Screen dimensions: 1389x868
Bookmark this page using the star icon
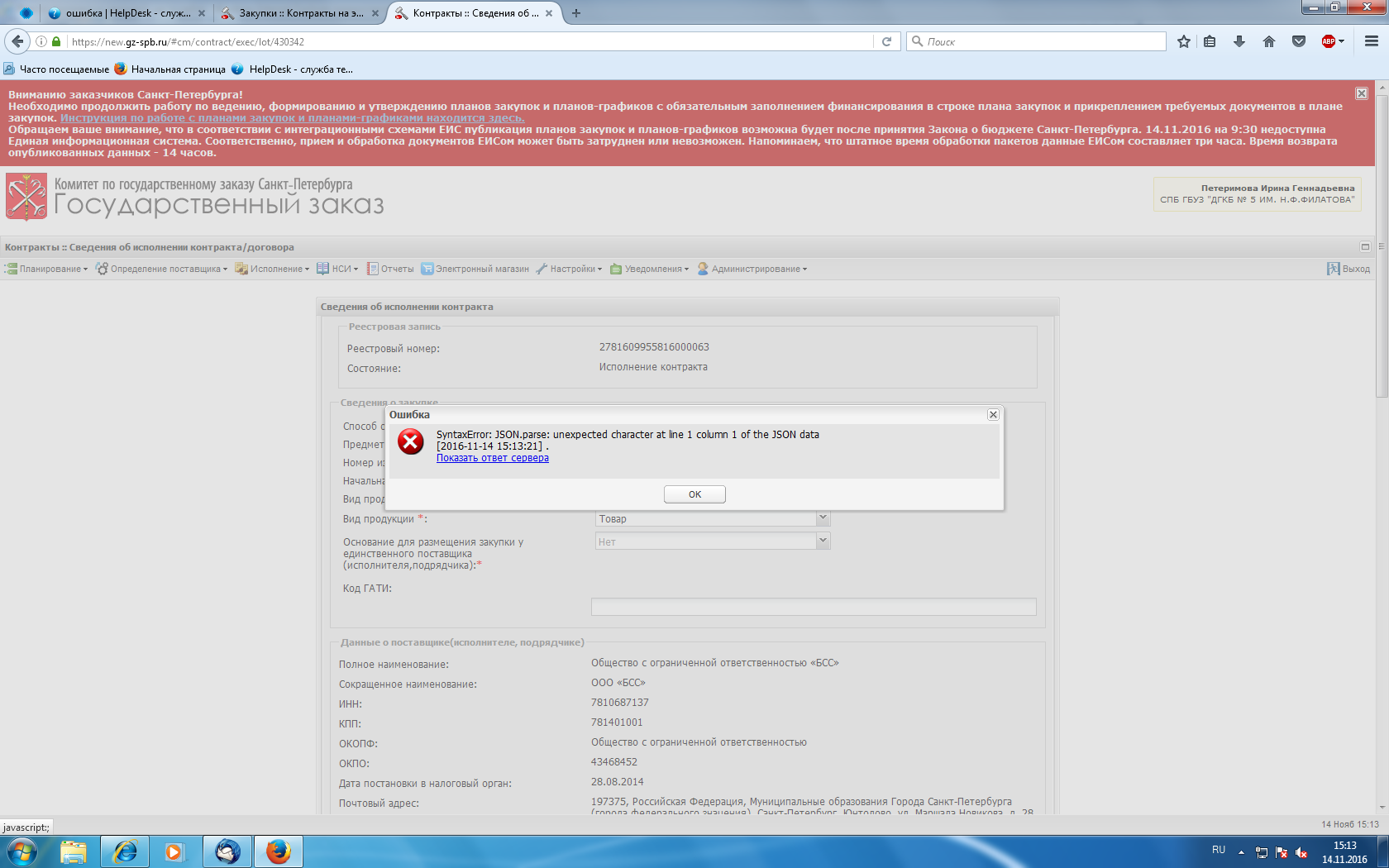pyautogui.click(x=1184, y=41)
